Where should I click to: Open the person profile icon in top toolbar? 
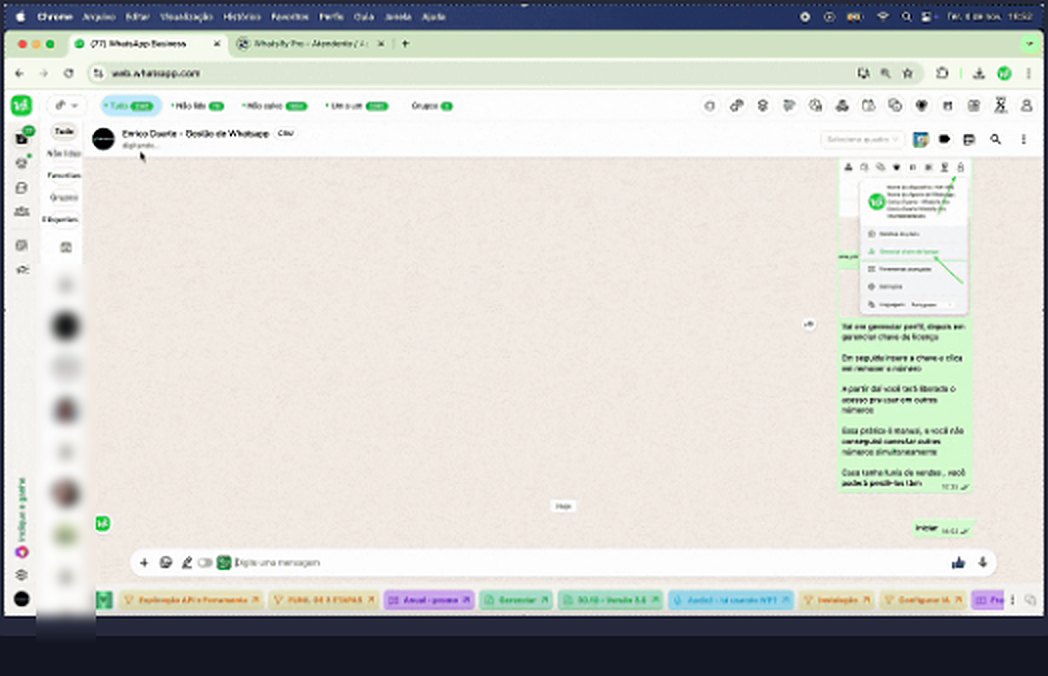pyautogui.click(x=1027, y=106)
